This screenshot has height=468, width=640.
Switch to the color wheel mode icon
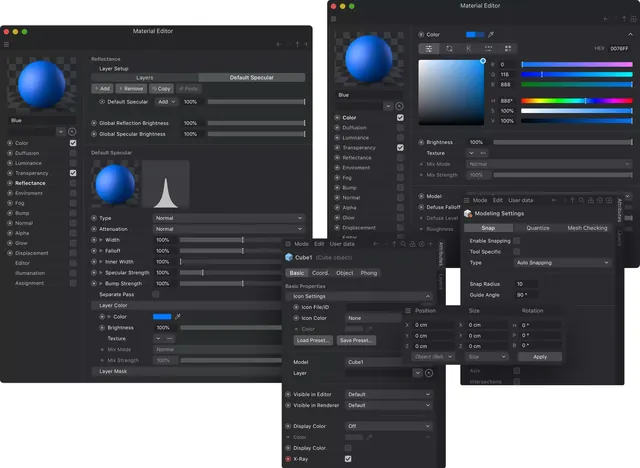coord(449,49)
